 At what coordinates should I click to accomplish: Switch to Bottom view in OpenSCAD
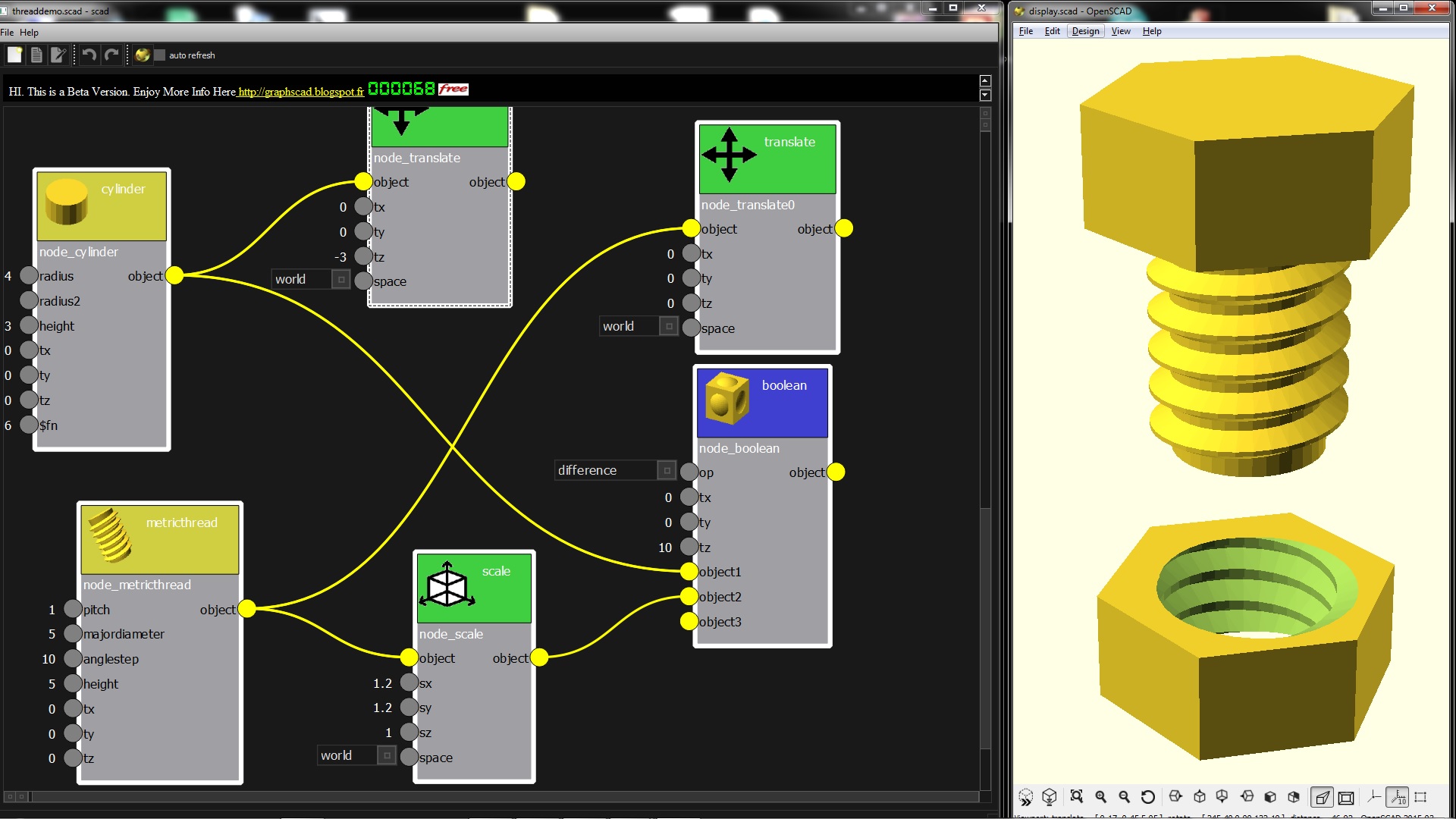click(x=1222, y=796)
